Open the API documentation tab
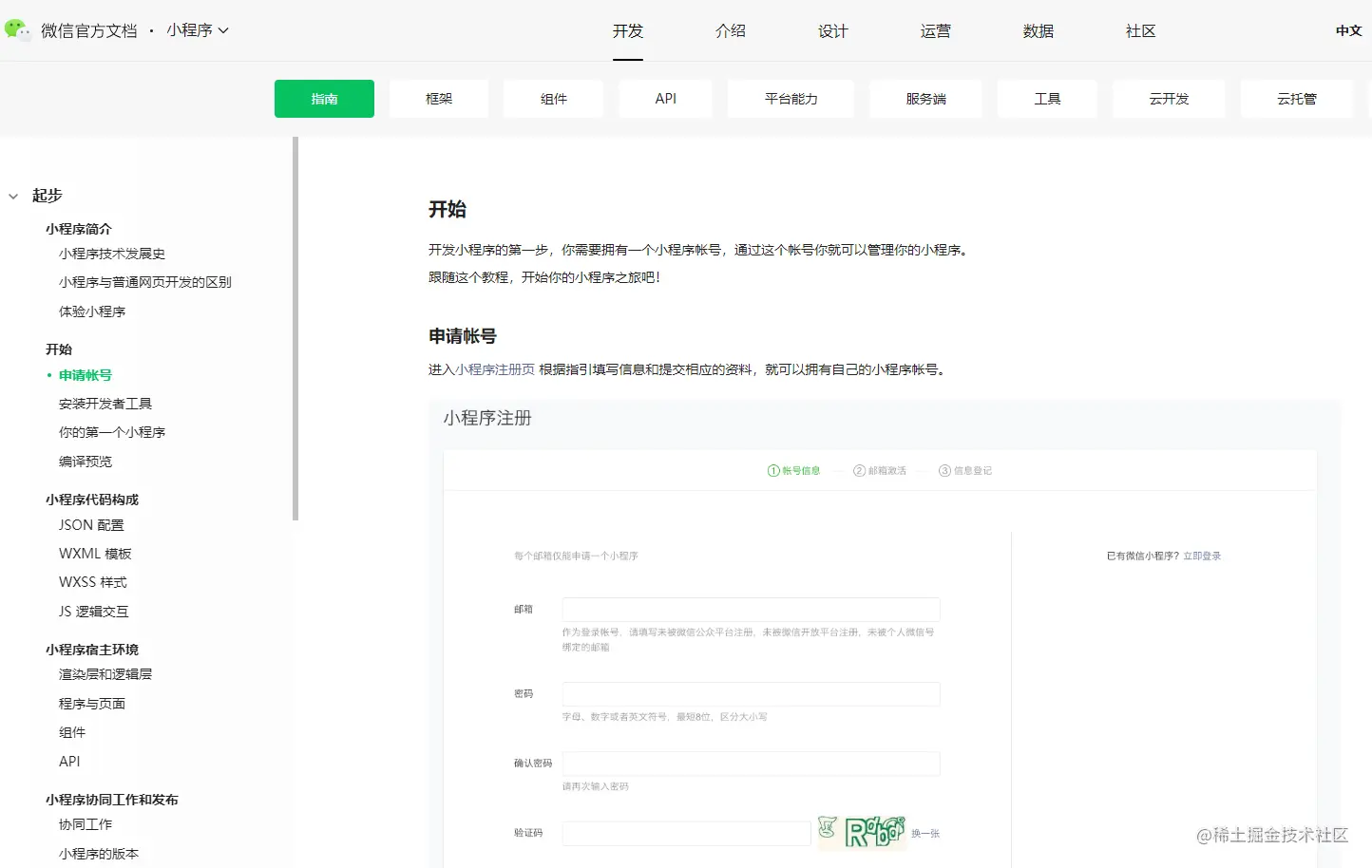 tap(665, 98)
